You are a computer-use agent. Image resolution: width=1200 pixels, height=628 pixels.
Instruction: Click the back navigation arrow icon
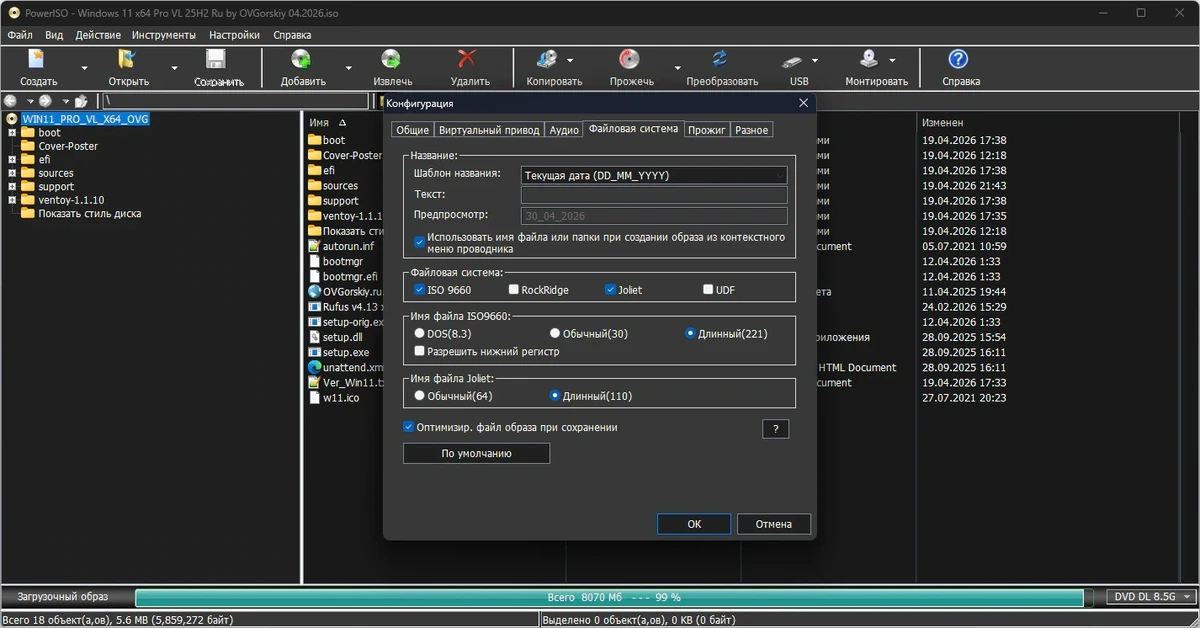pyautogui.click(x=11, y=101)
